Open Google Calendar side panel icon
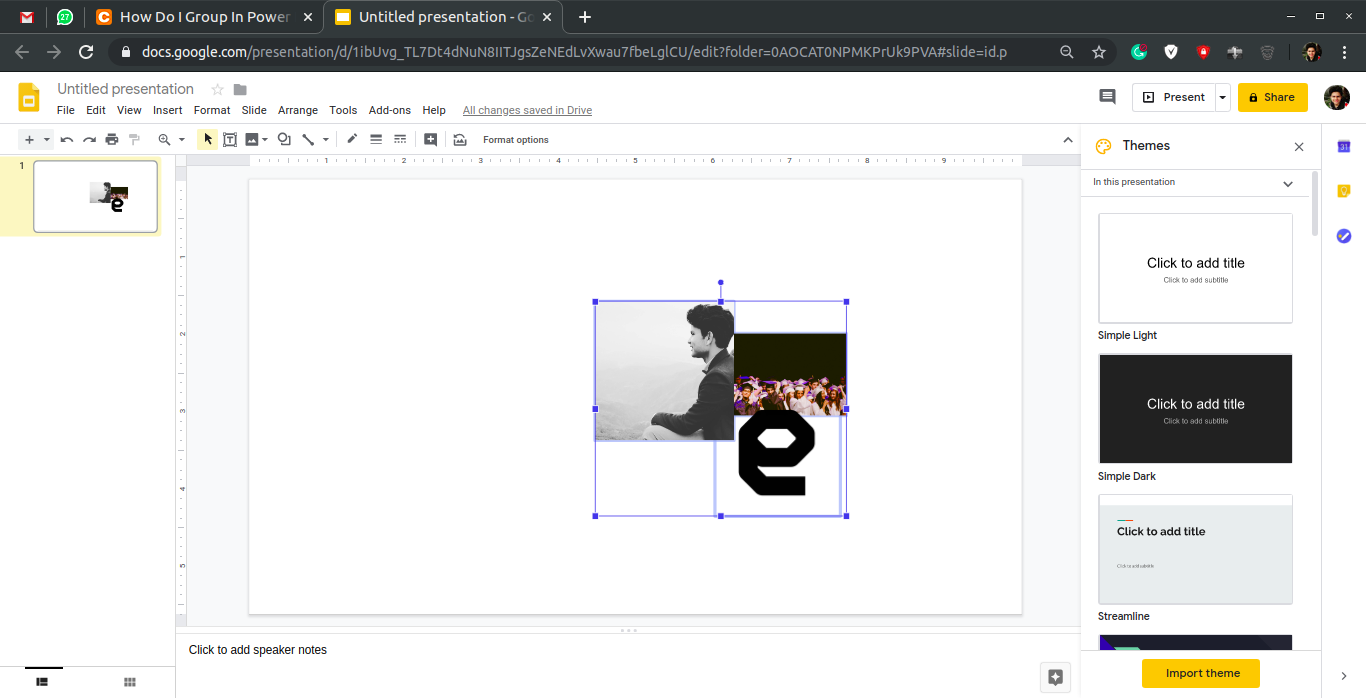The width and height of the screenshot is (1366, 698). 1344,147
